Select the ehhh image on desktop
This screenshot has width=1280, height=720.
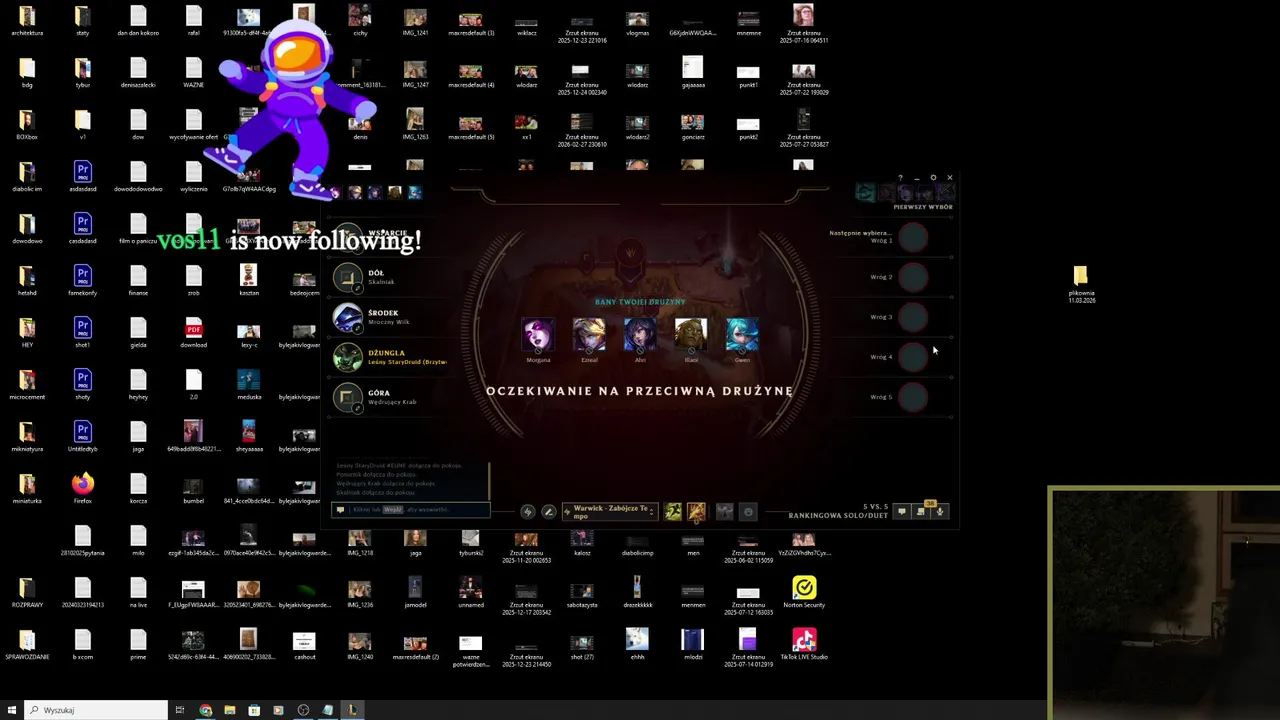(x=637, y=644)
